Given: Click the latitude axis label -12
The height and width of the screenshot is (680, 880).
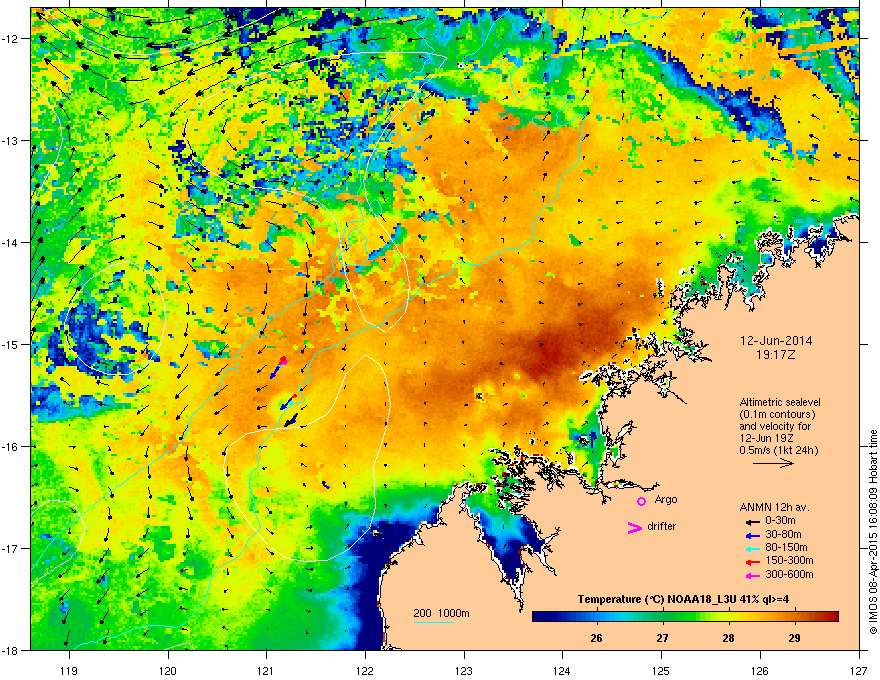Looking at the screenshot, I should [x=11, y=38].
